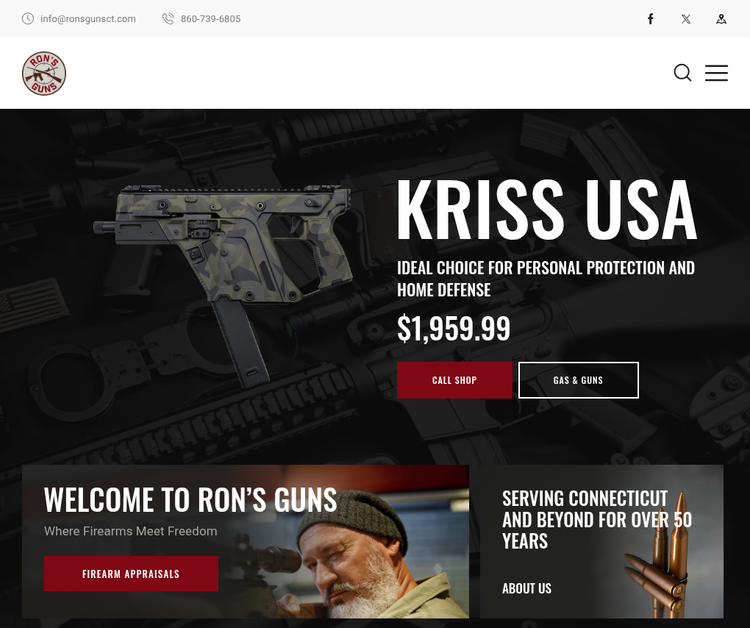Open the Serving Connecticut card heading

tap(597, 520)
